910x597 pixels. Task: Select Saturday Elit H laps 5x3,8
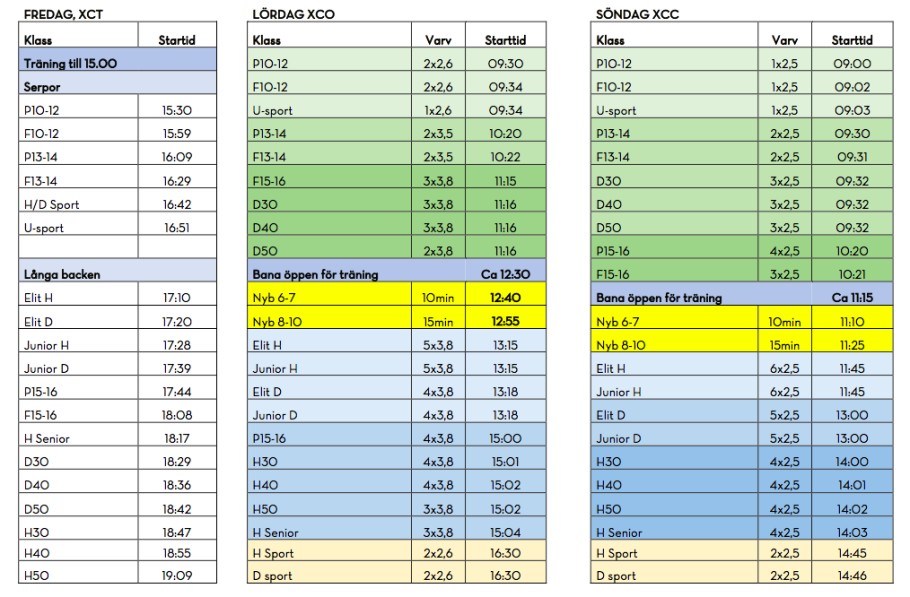[438, 345]
